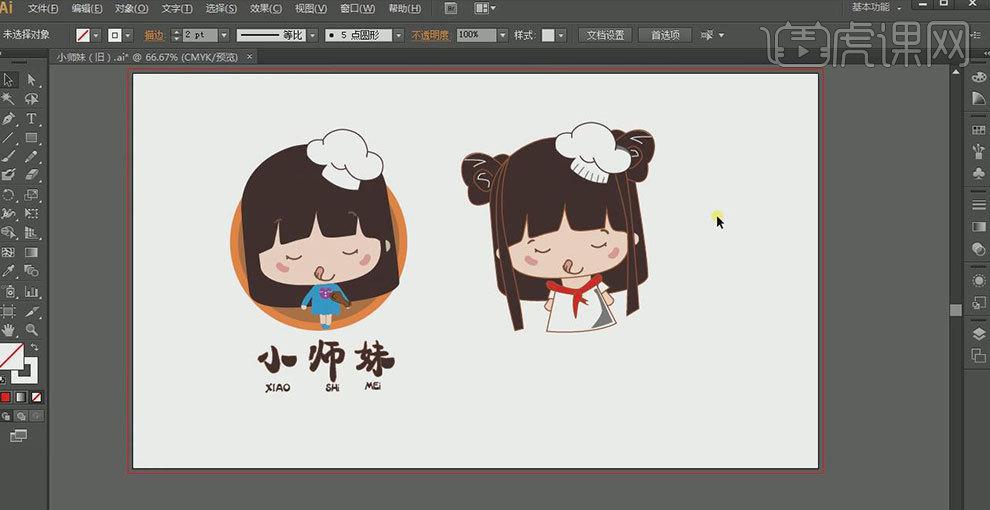Select the Zoom tool

coord(31,329)
